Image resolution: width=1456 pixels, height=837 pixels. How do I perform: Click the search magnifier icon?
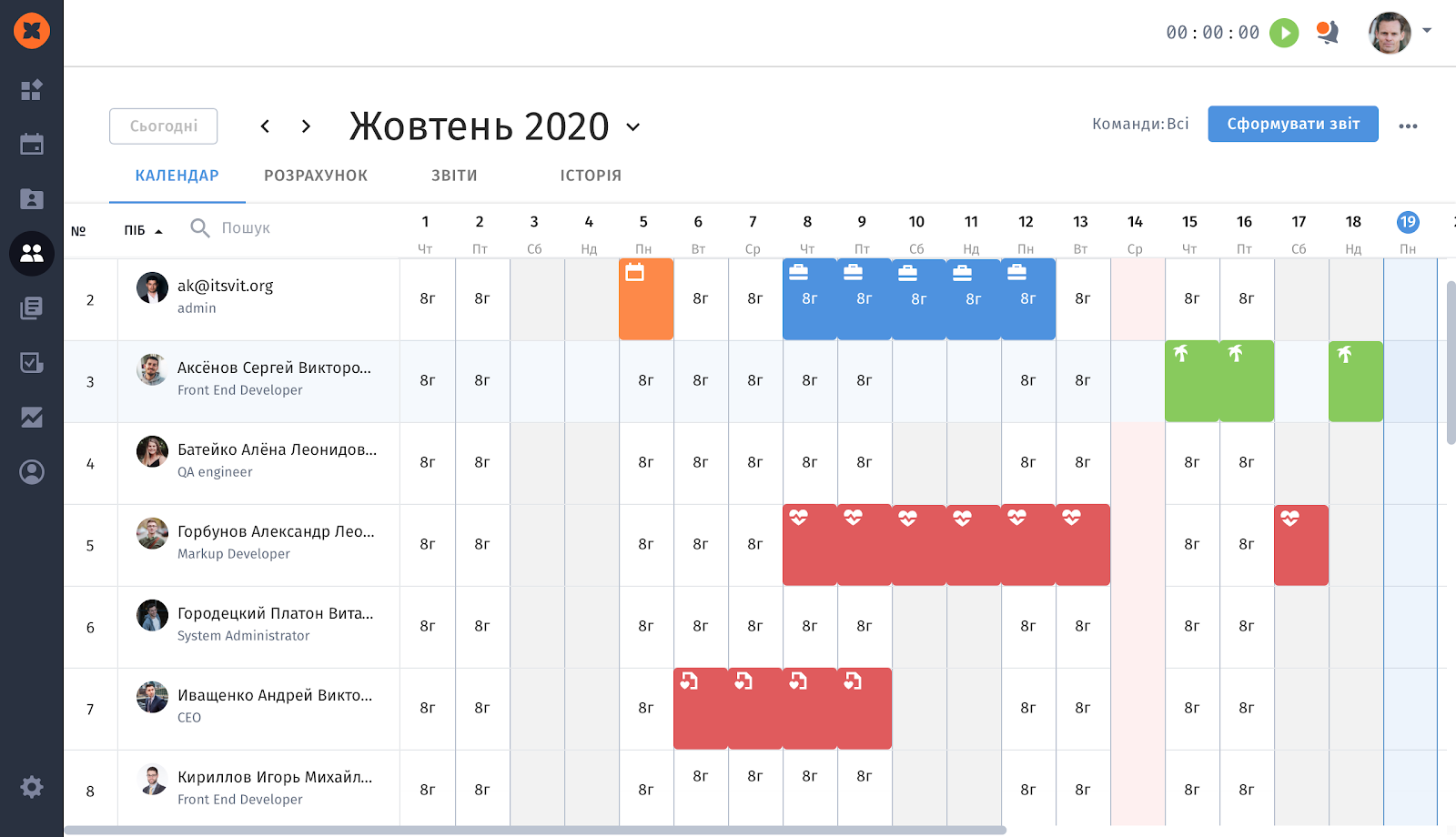(x=200, y=227)
